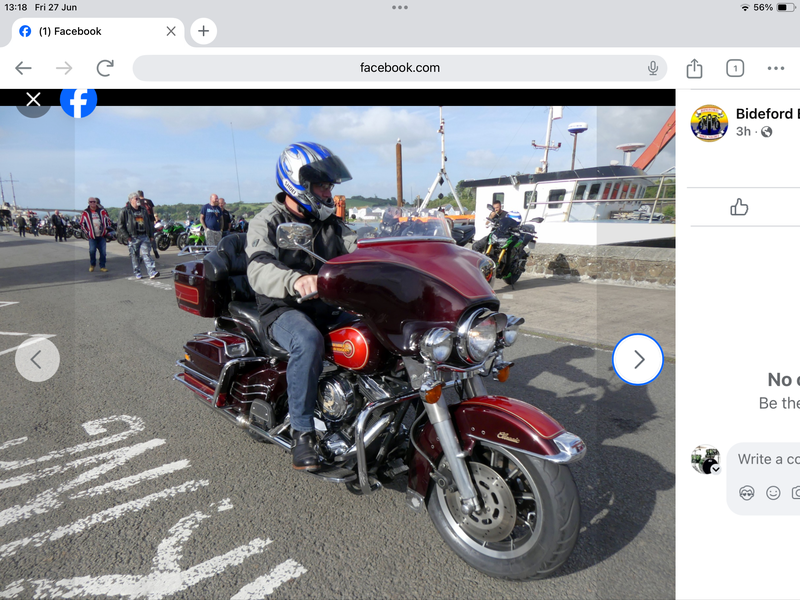The width and height of the screenshot is (800, 600).
Task: Attach a photo using camera icon
Action: click(x=795, y=492)
